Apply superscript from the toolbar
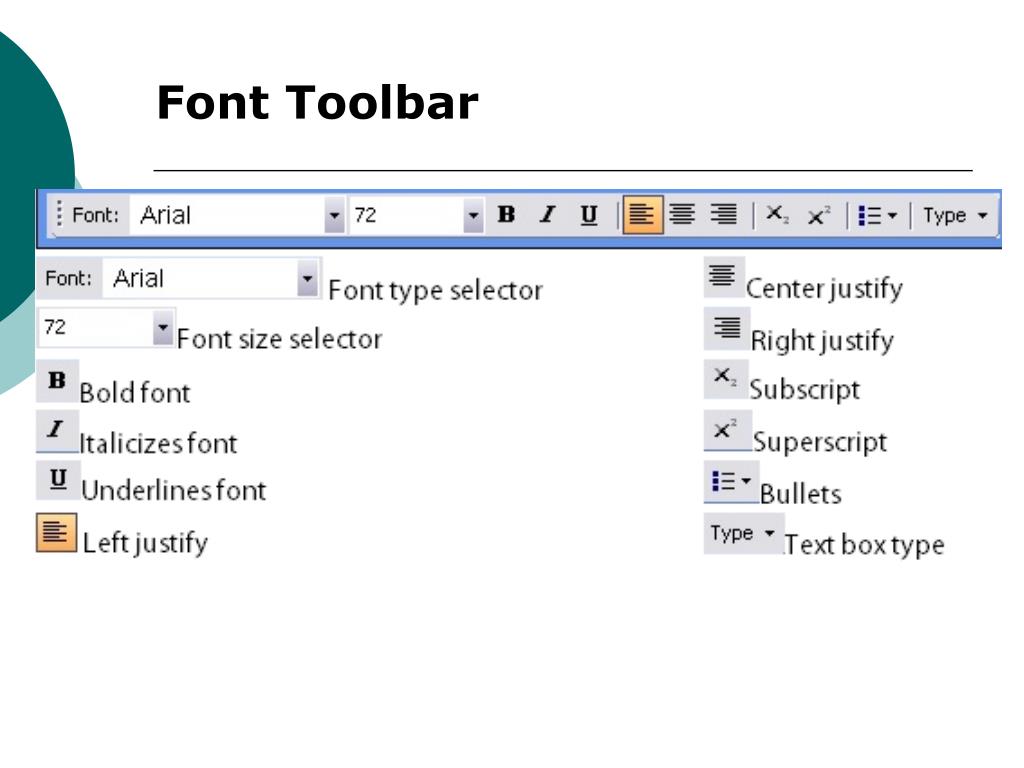The image size is (1024, 768). 818,214
